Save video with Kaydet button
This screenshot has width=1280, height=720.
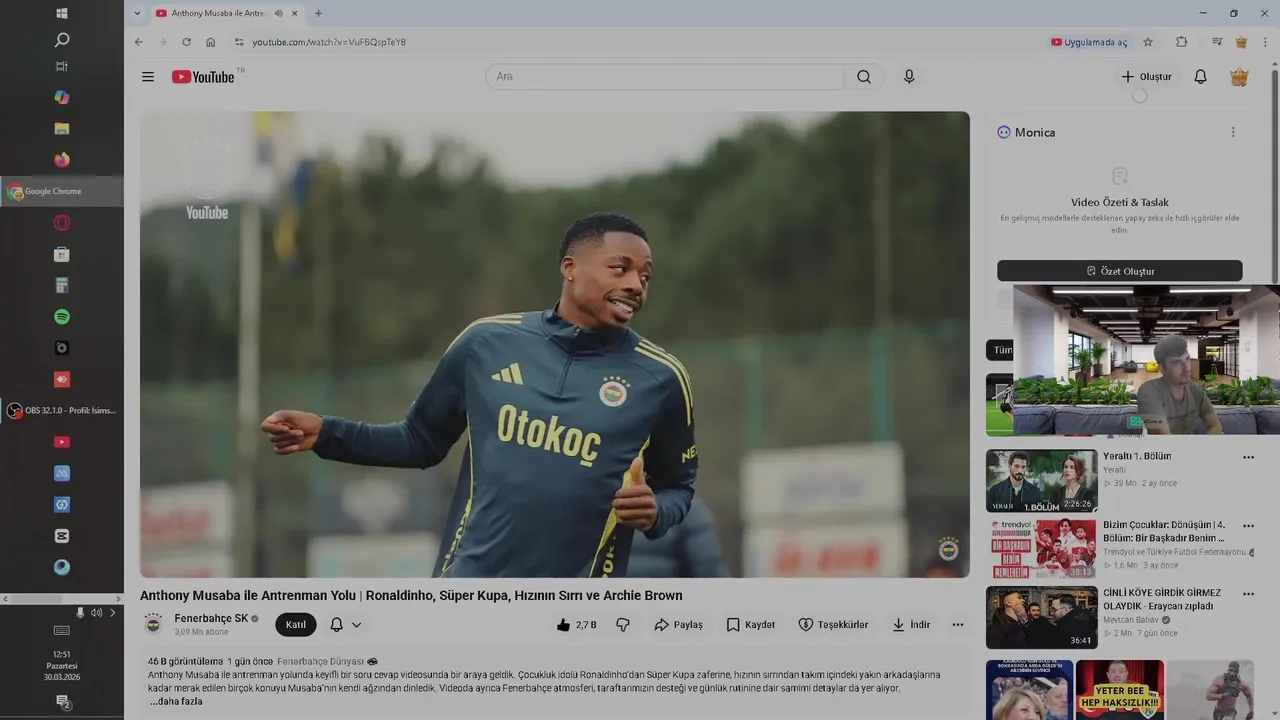pos(751,625)
